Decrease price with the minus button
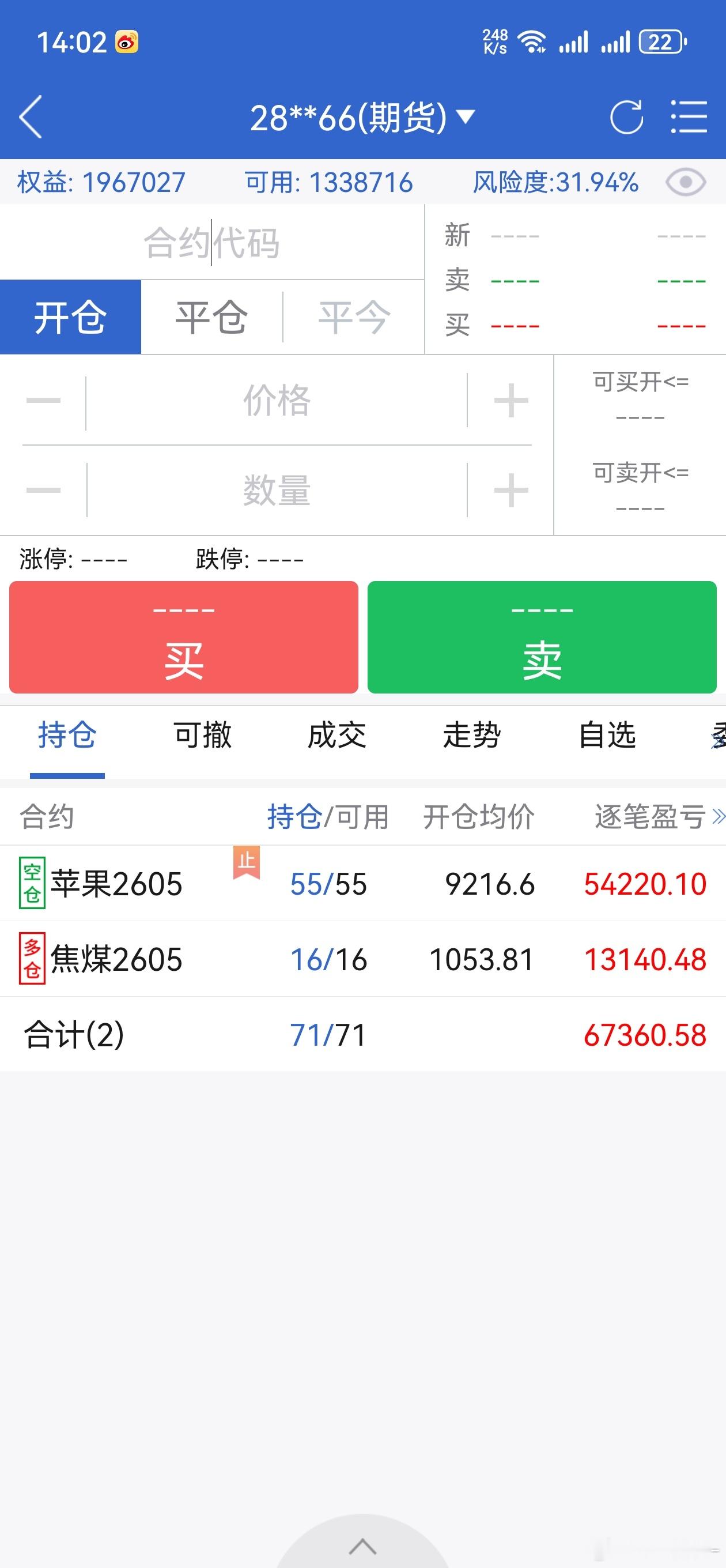Viewport: 726px width, 1568px height. 43,401
